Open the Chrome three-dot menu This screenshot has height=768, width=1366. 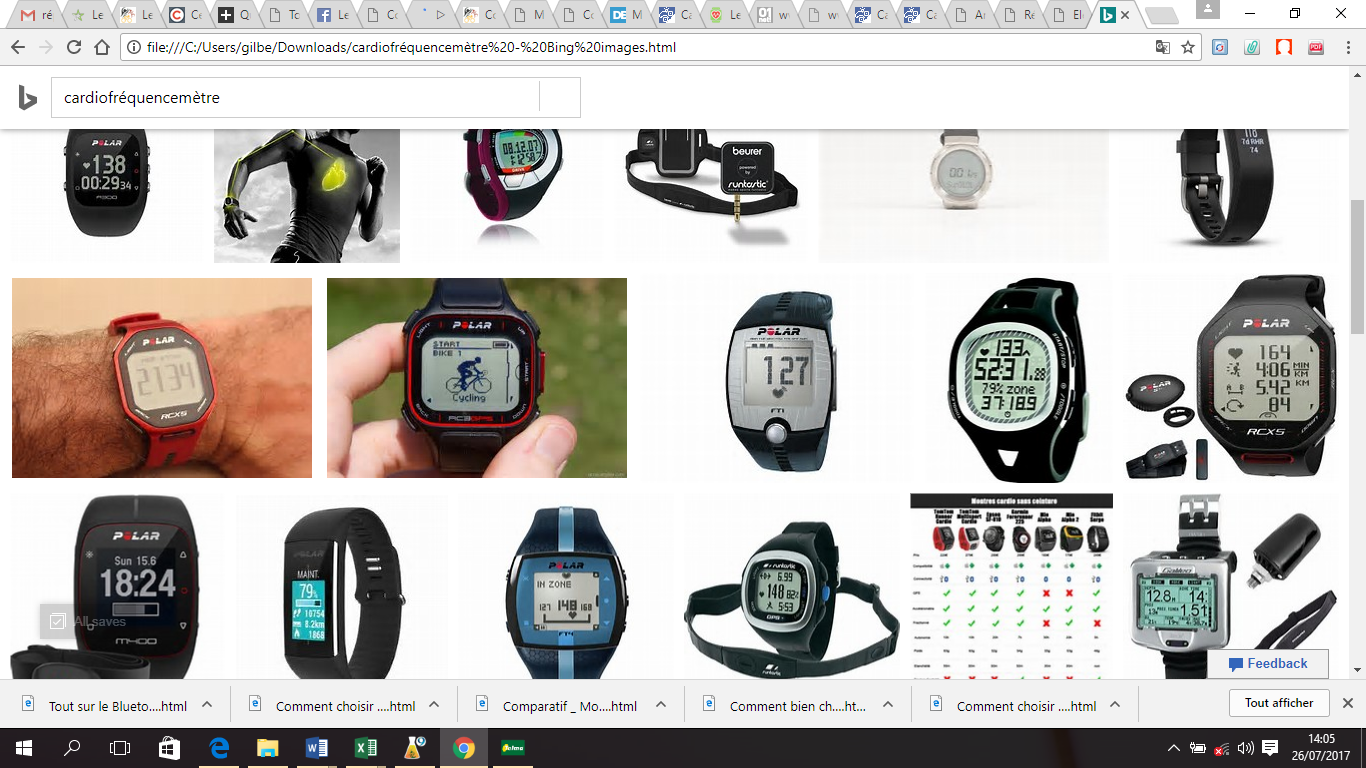(x=1346, y=47)
